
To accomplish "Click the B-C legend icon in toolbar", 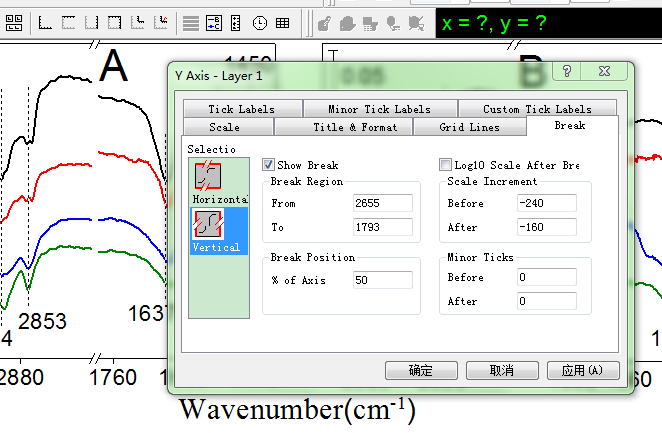I will 213,22.
